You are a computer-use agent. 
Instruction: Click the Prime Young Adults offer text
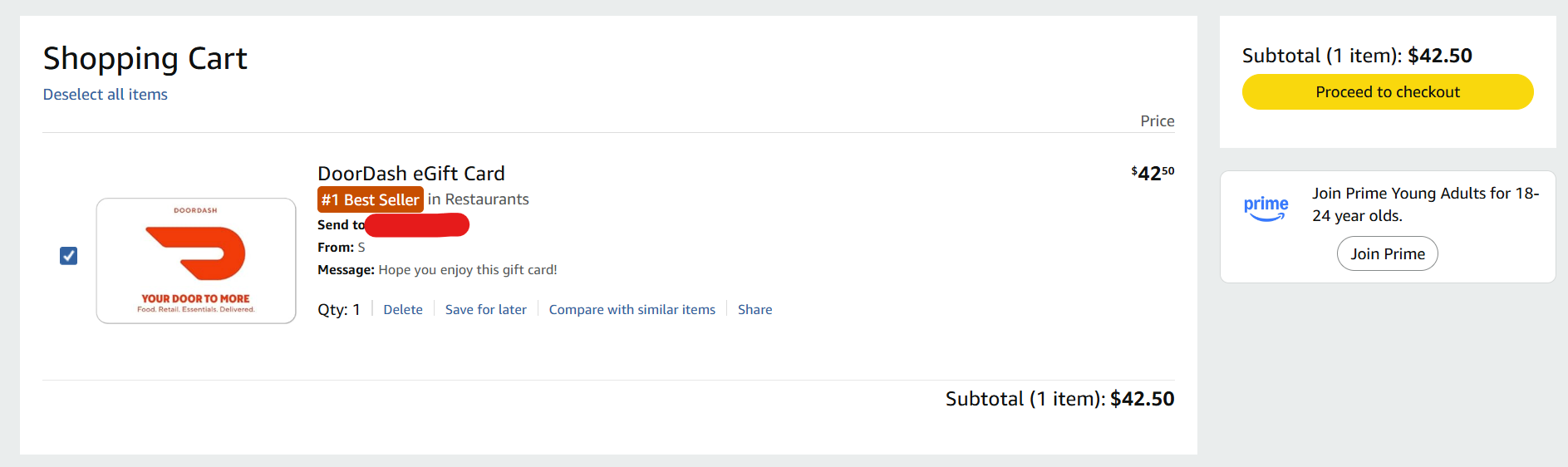point(1425,204)
